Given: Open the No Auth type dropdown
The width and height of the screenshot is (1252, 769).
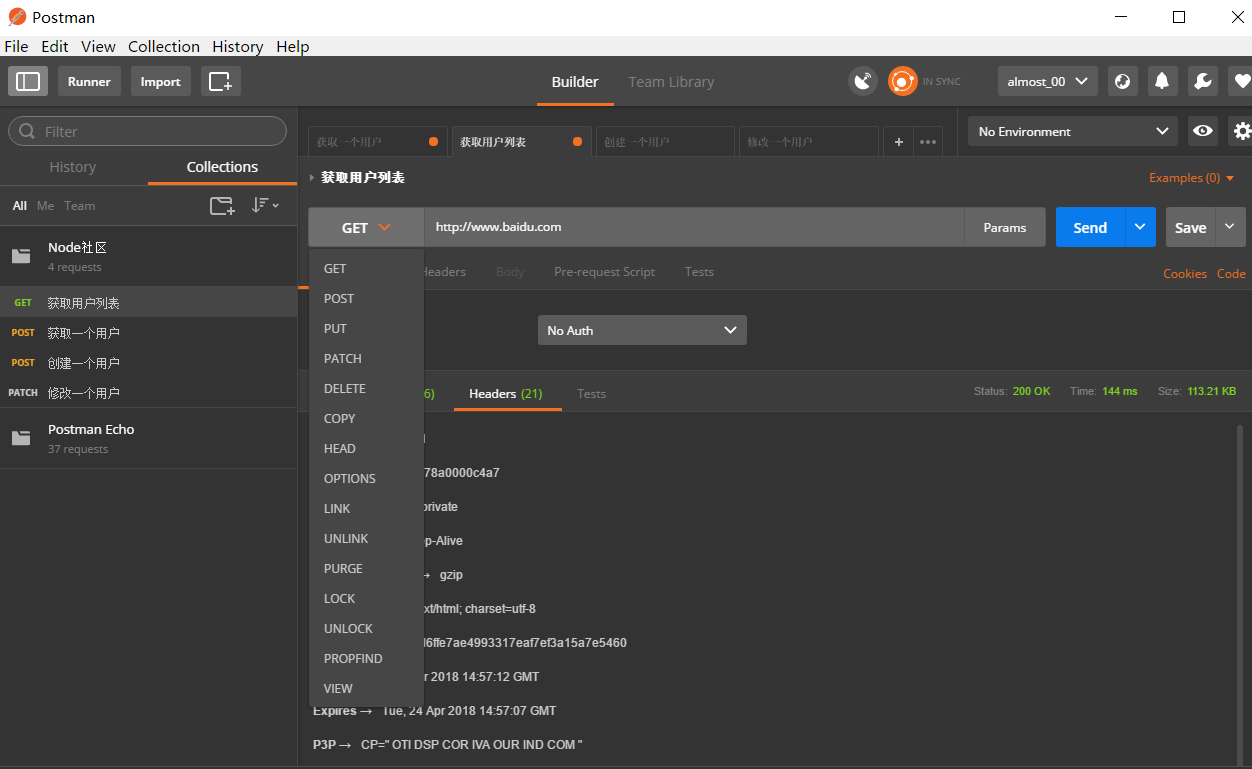Looking at the screenshot, I should pyautogui.click(x=642, y=330).
